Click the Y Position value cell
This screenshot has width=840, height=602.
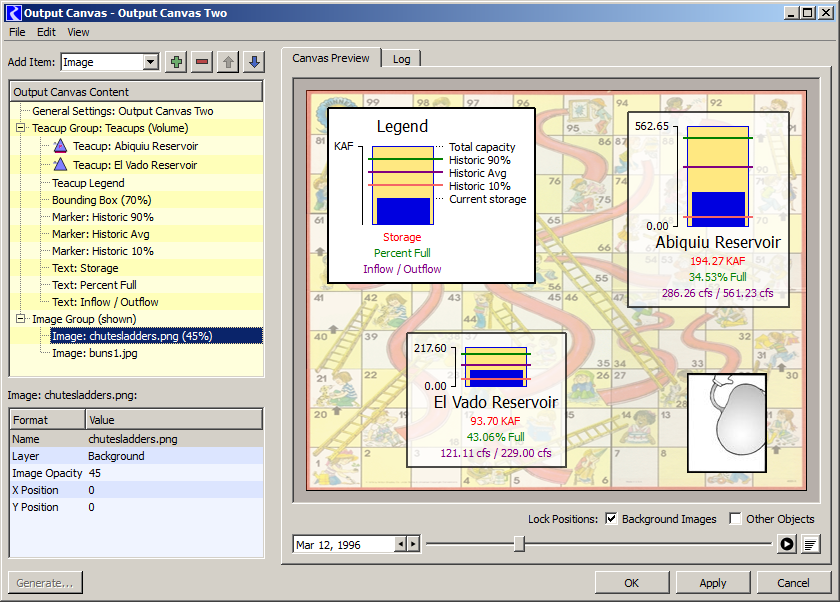tap(175, 507)
